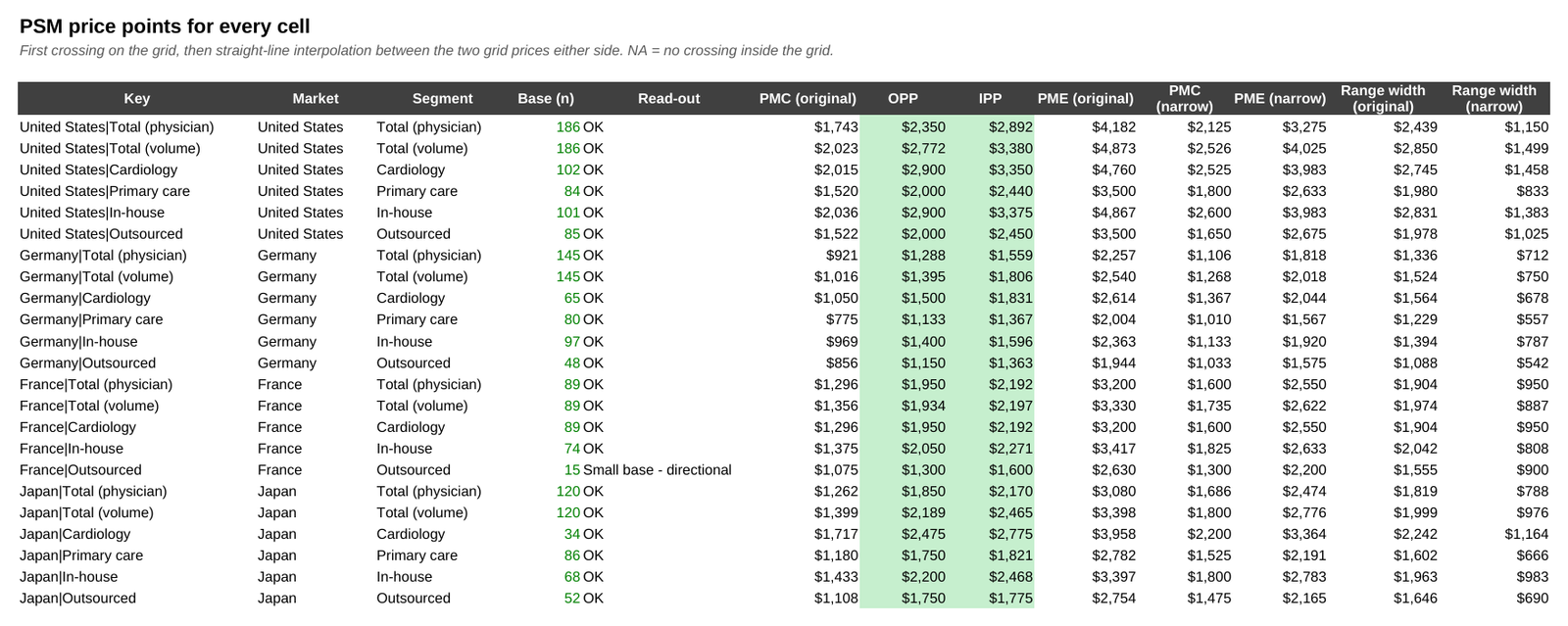Select the Market column header
The width and height of the screenshot is (1568, 626).
[316, 98]
